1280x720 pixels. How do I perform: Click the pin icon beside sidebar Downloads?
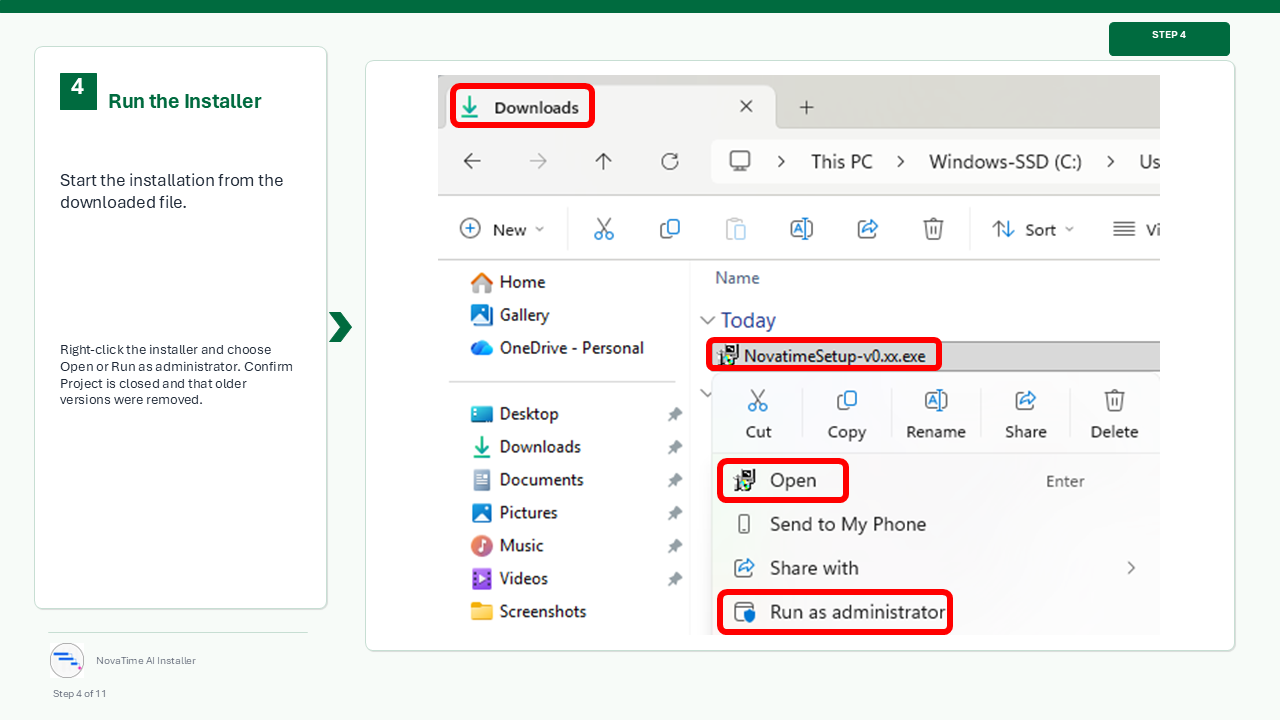coord(675,447)
